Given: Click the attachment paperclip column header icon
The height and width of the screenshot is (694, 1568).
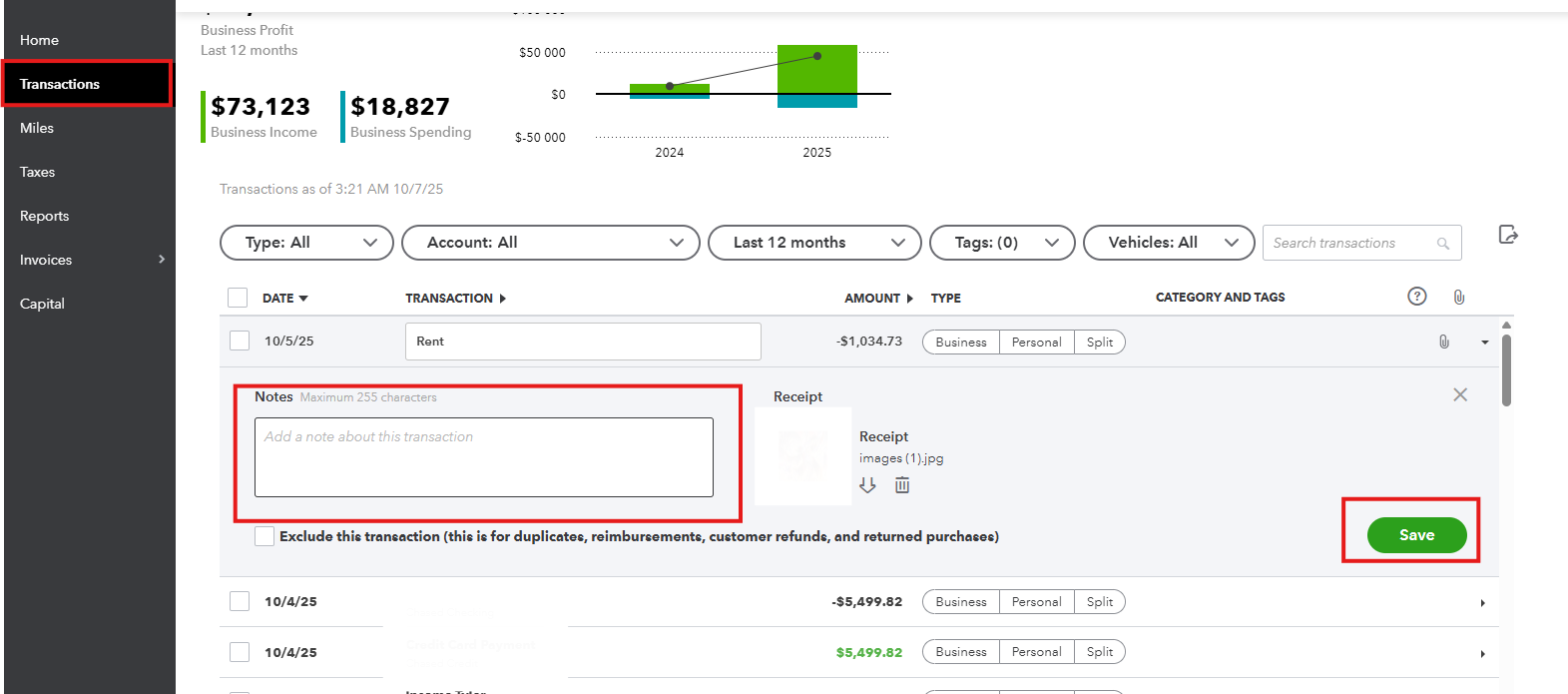Looking at the screenshot, I should click(x=1458, y=297).
